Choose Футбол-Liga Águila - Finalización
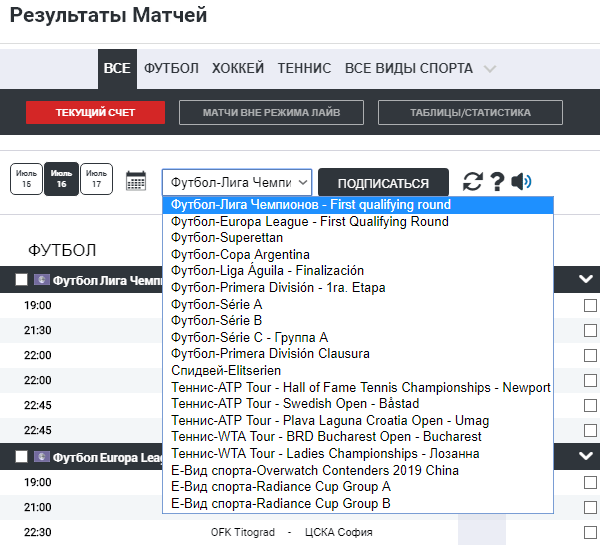 click(x=358, y=271)
